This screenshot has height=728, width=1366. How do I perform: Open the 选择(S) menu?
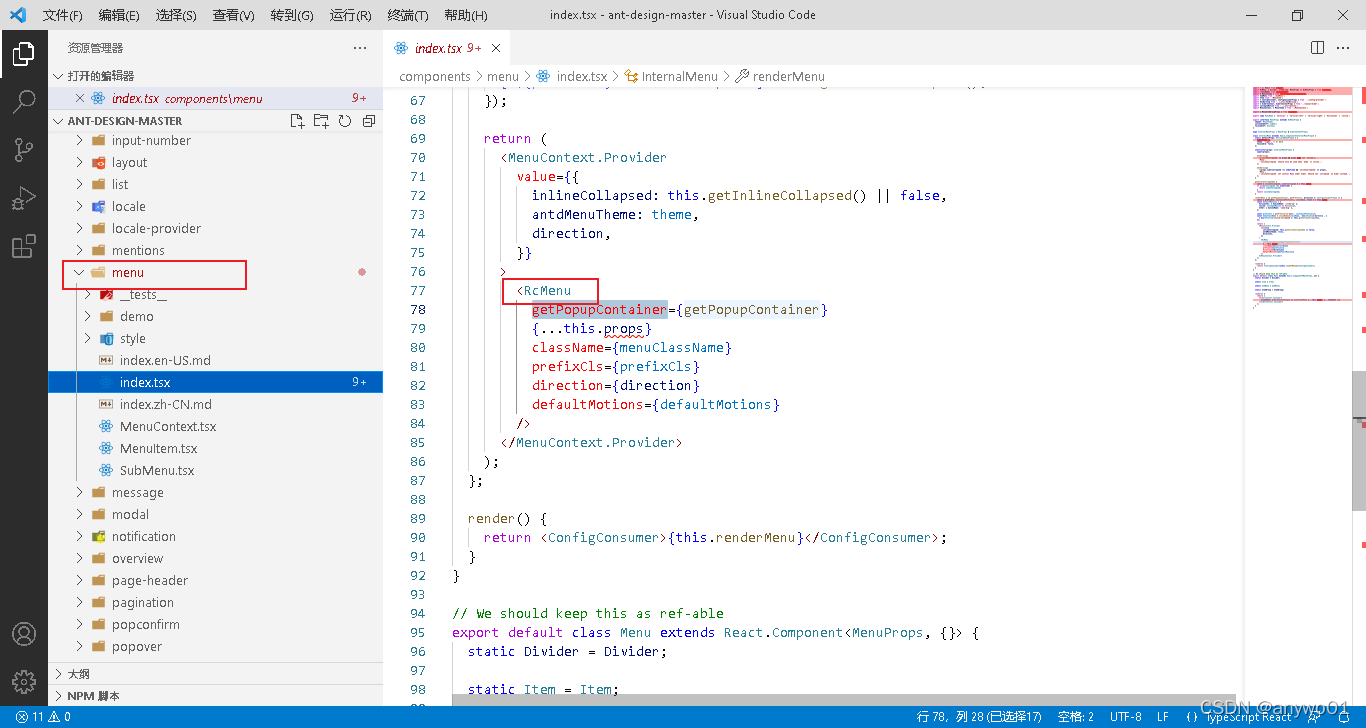point(176,15)
